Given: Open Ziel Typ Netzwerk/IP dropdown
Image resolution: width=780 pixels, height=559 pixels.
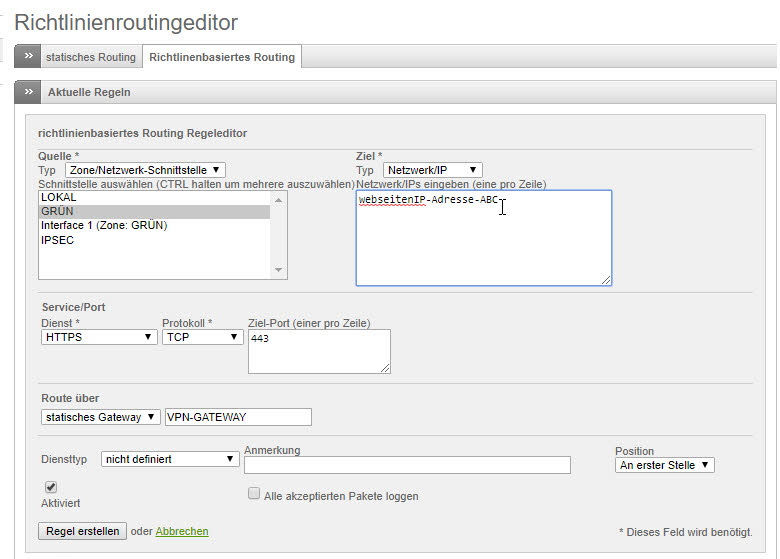Looking at the screenshot, I should tap(433, 171).
